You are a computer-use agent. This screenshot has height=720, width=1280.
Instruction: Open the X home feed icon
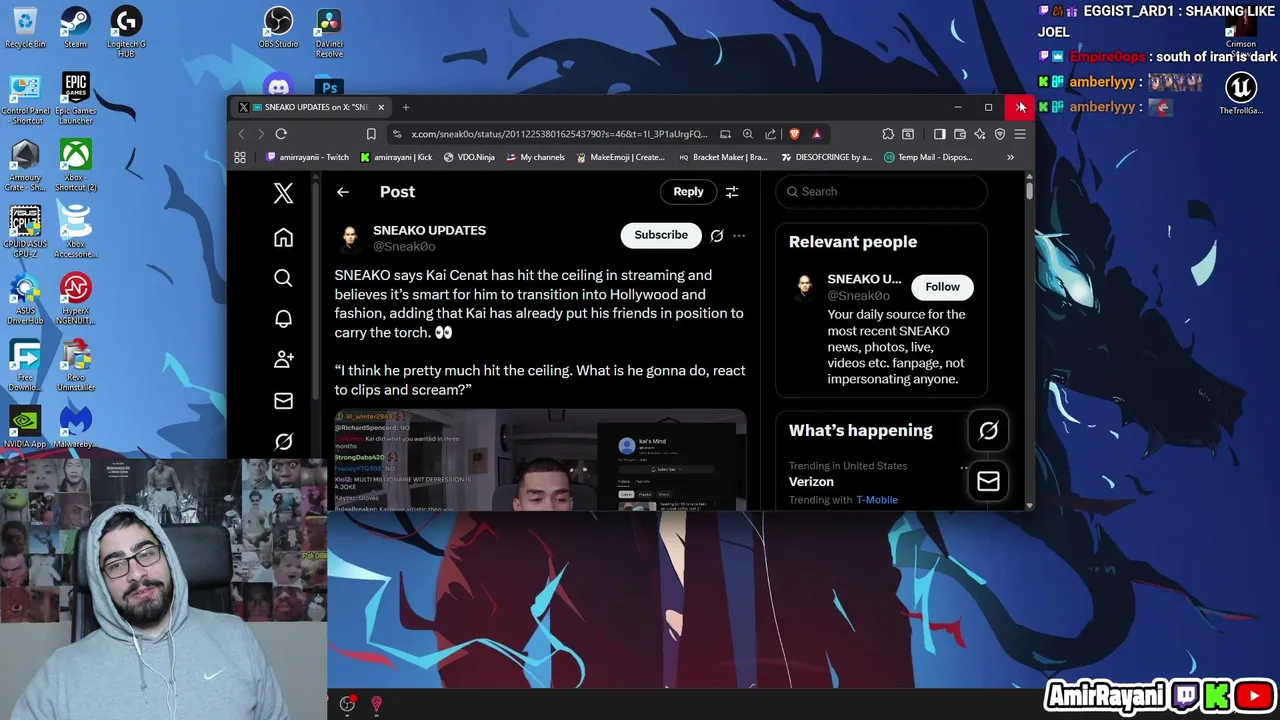tap(283, 237)
